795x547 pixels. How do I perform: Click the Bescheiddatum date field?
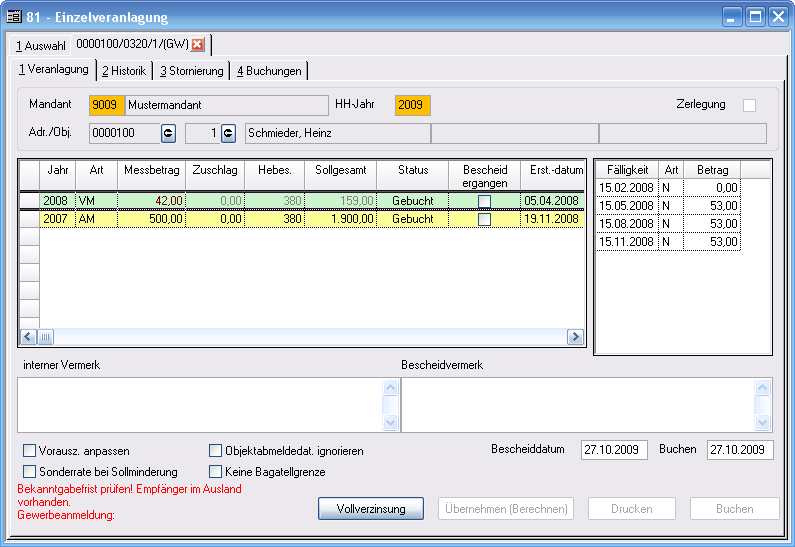click(x=614, y=450)
